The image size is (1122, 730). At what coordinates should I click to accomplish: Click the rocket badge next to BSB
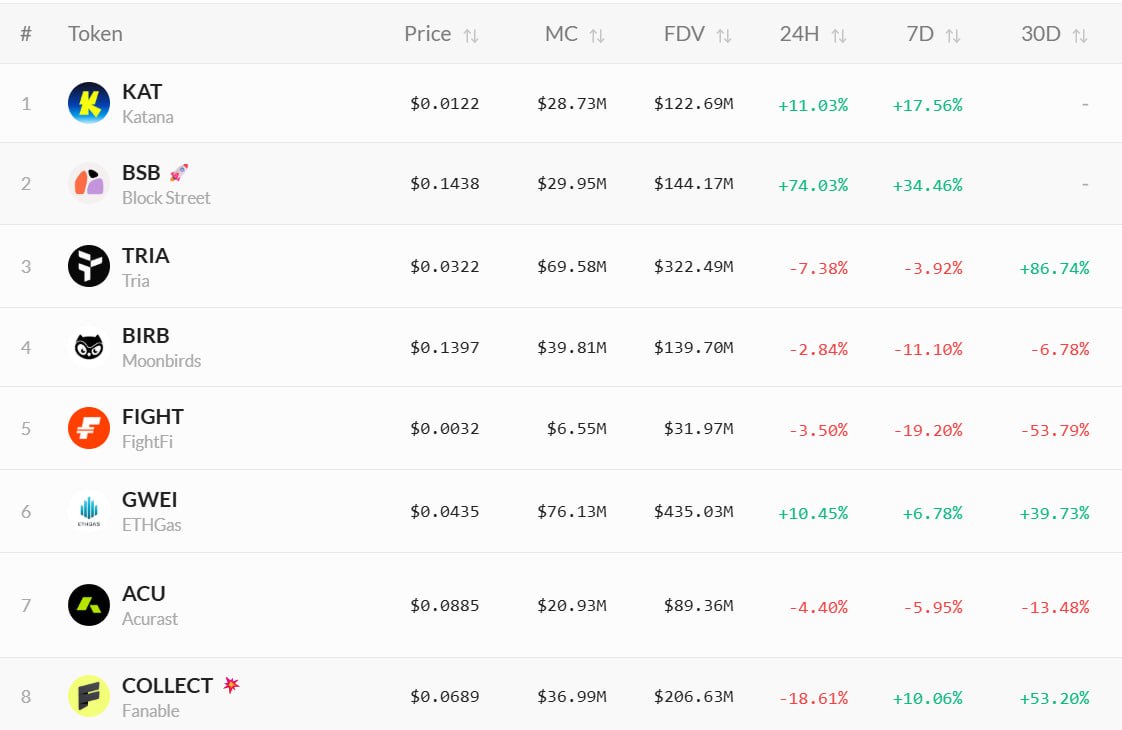[x=179, y=172]
